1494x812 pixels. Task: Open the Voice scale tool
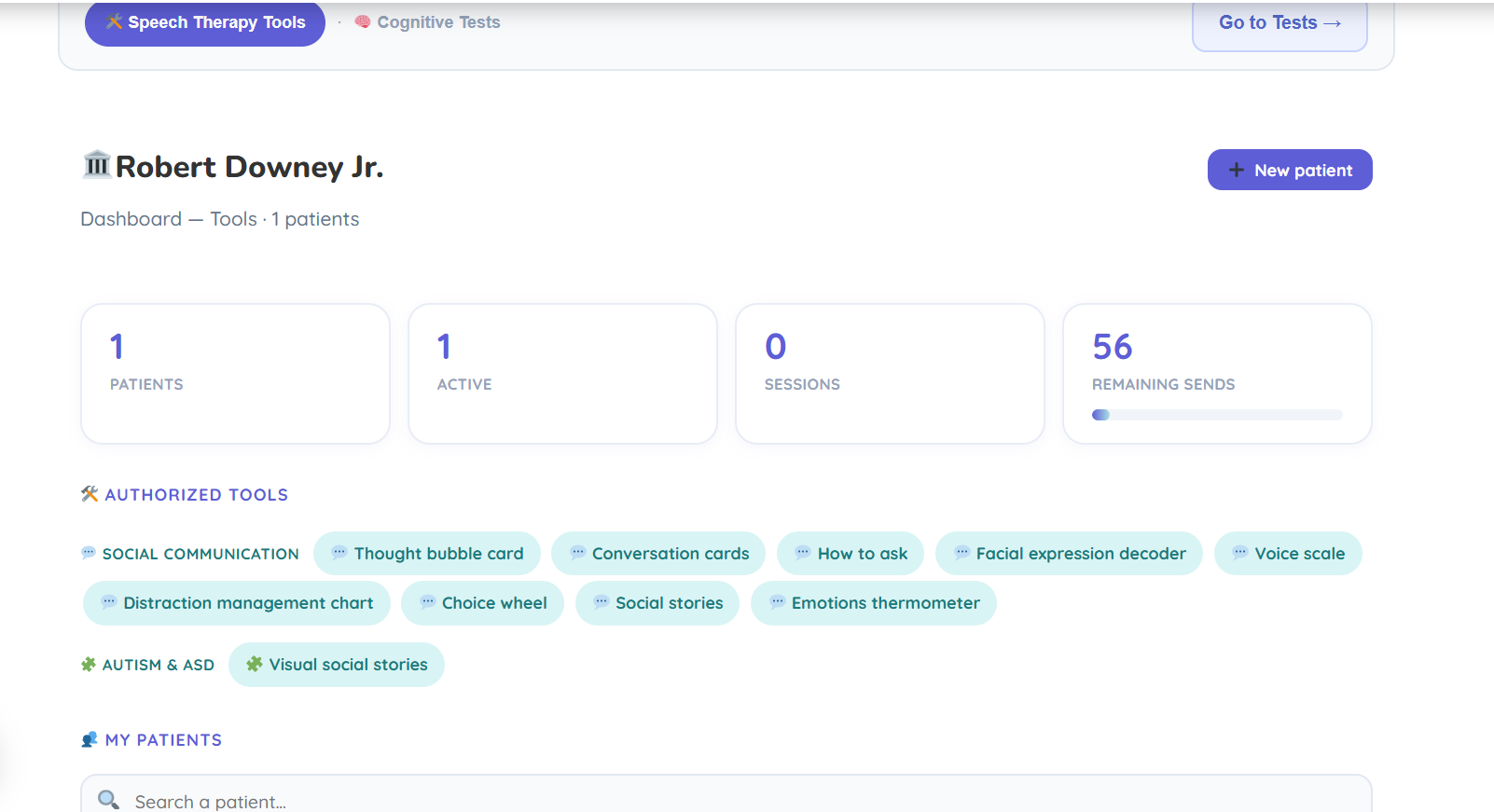pos(1288,554)
